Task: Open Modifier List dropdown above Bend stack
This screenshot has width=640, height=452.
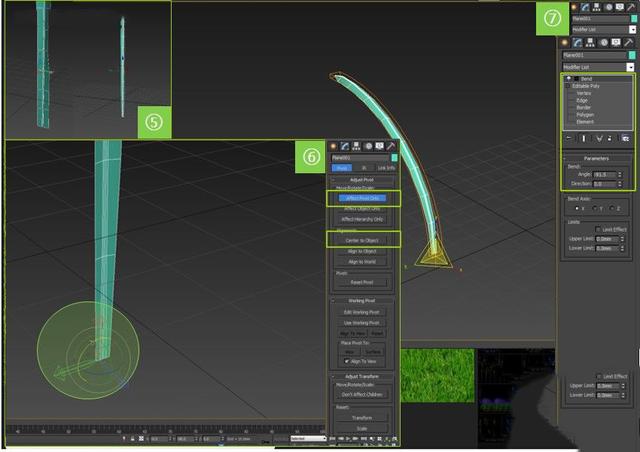Action: [x=631, y=67]
